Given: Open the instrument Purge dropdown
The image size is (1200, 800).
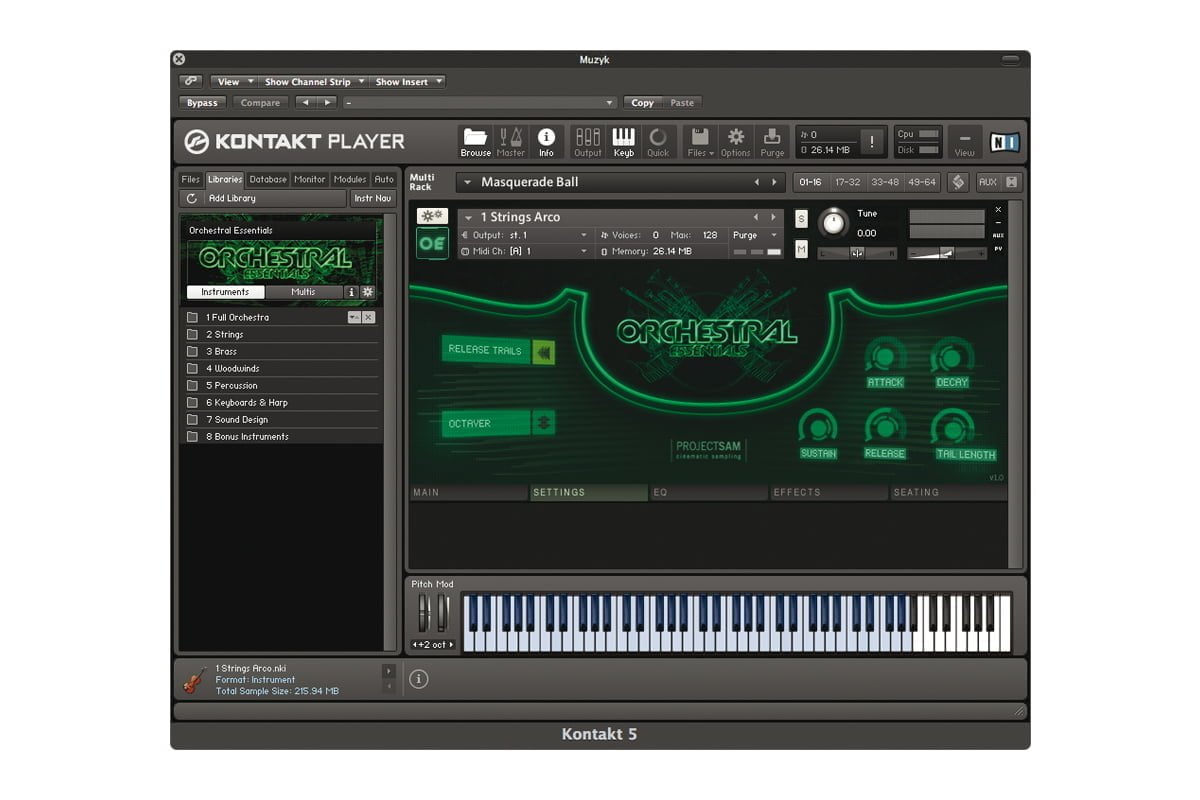Looking at the screenshot, I should (x=755, y=235).
